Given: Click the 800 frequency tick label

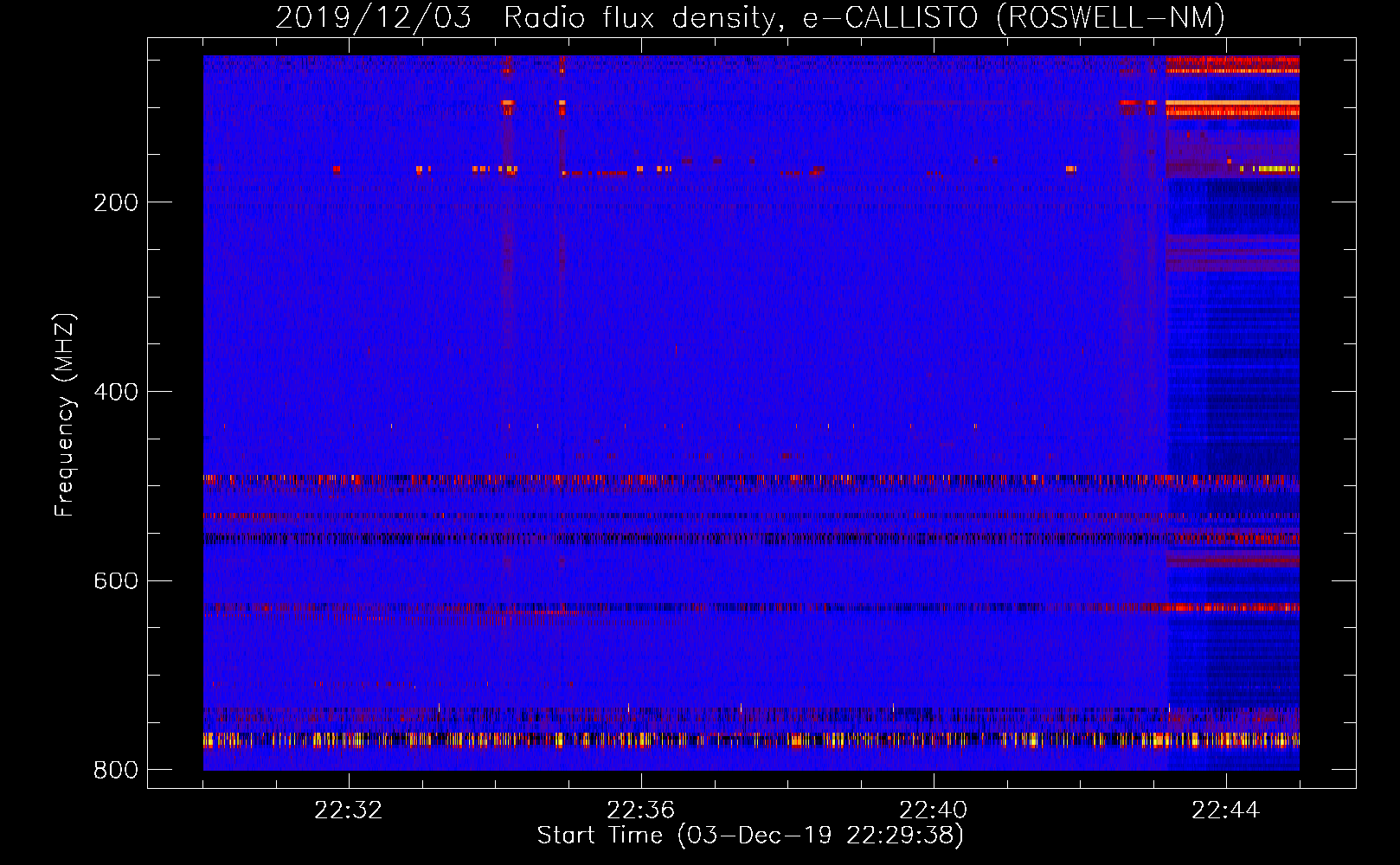Looking at the screenshot, I should 116,770.
